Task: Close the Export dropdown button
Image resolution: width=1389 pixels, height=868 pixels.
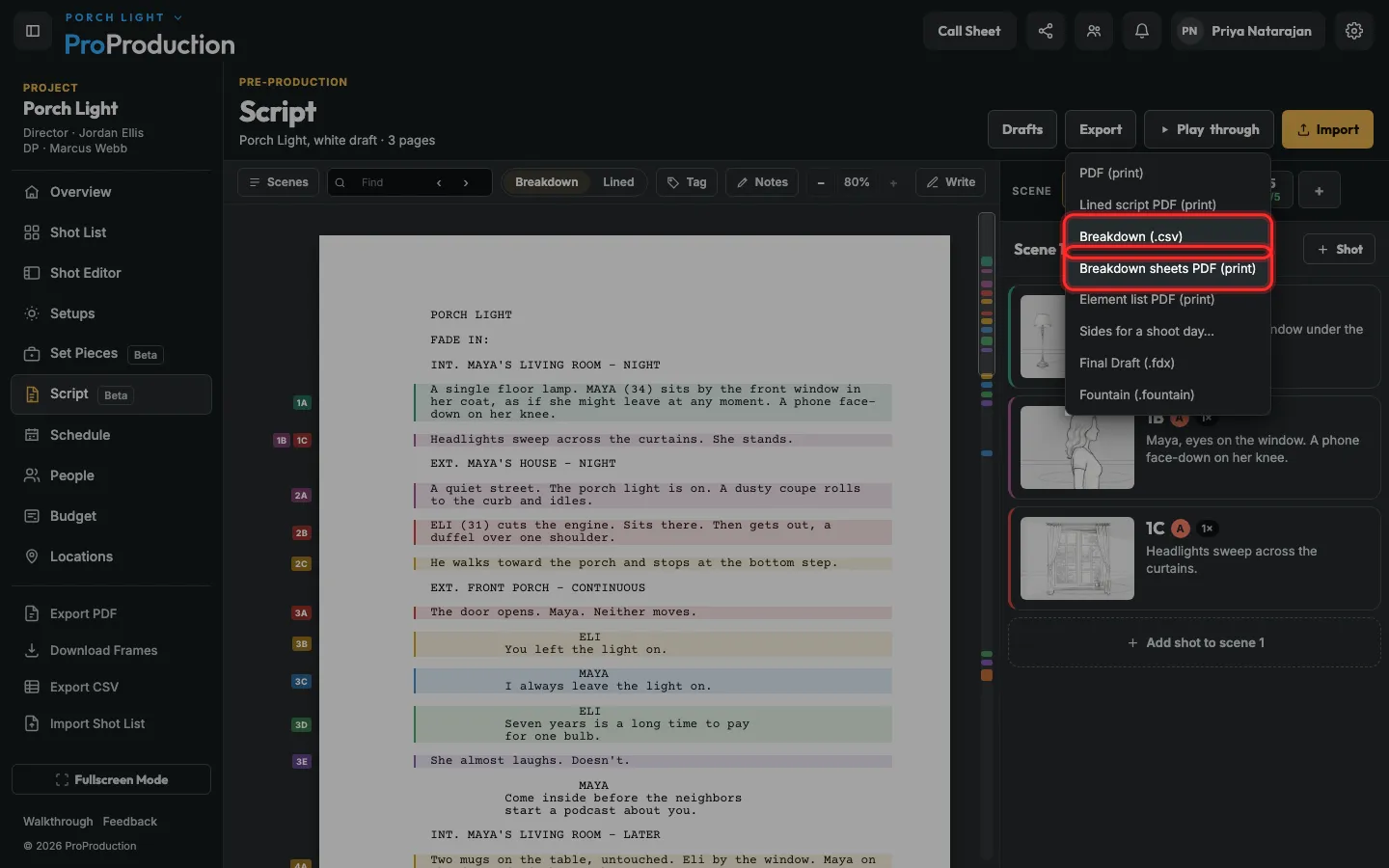Action: tap(1101, 129)
